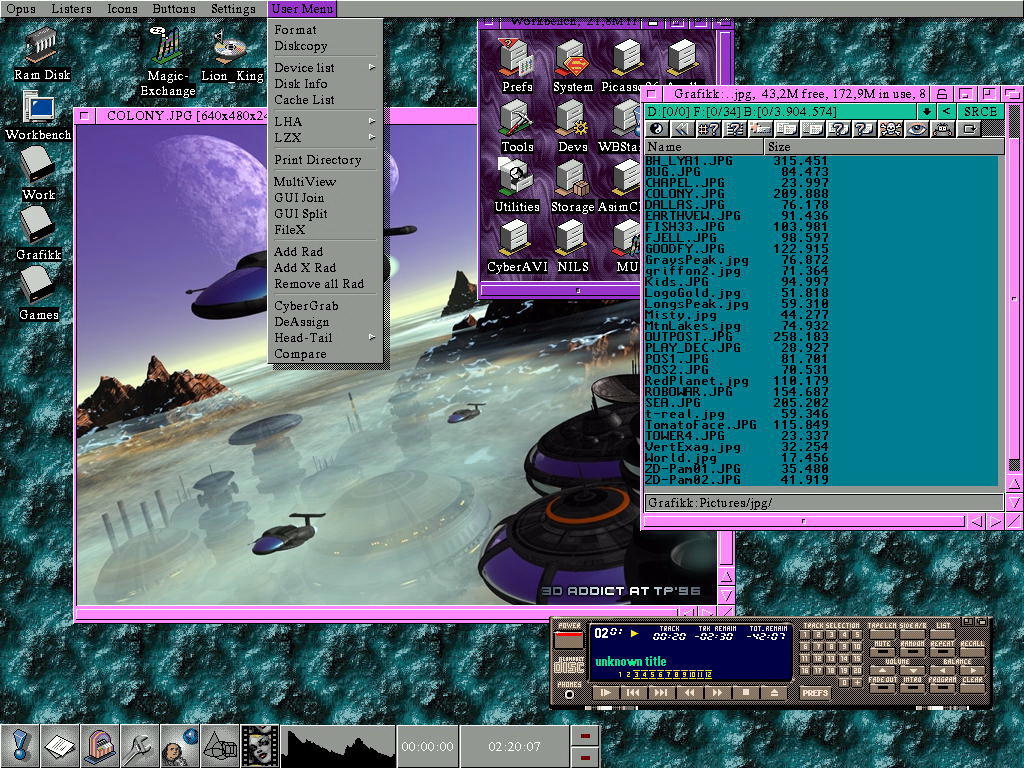The image size is (1024, 768).
Task: Click the jukebox dock icon
Action: (100, 745)
